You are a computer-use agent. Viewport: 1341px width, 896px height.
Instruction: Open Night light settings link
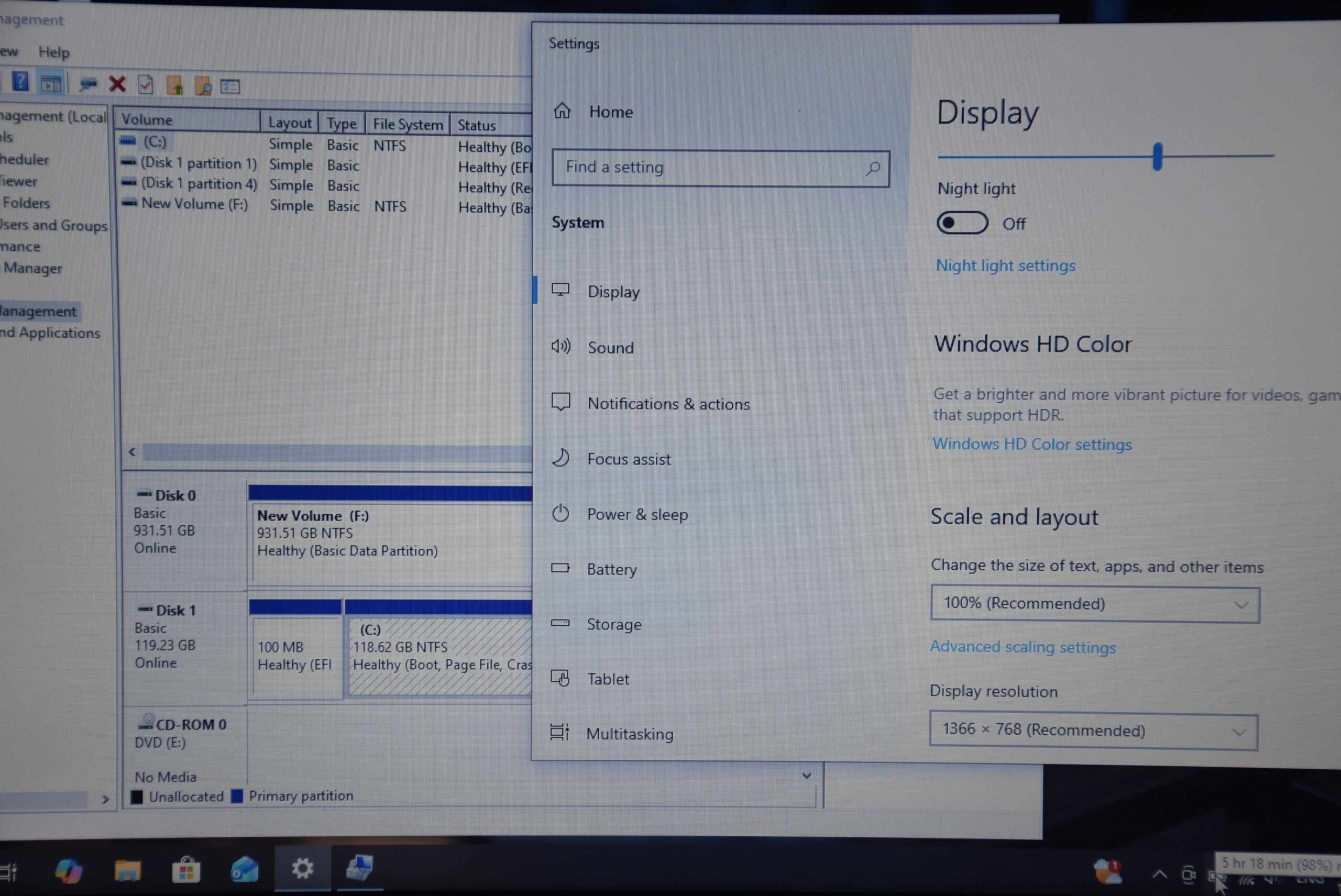(1005, 266)
